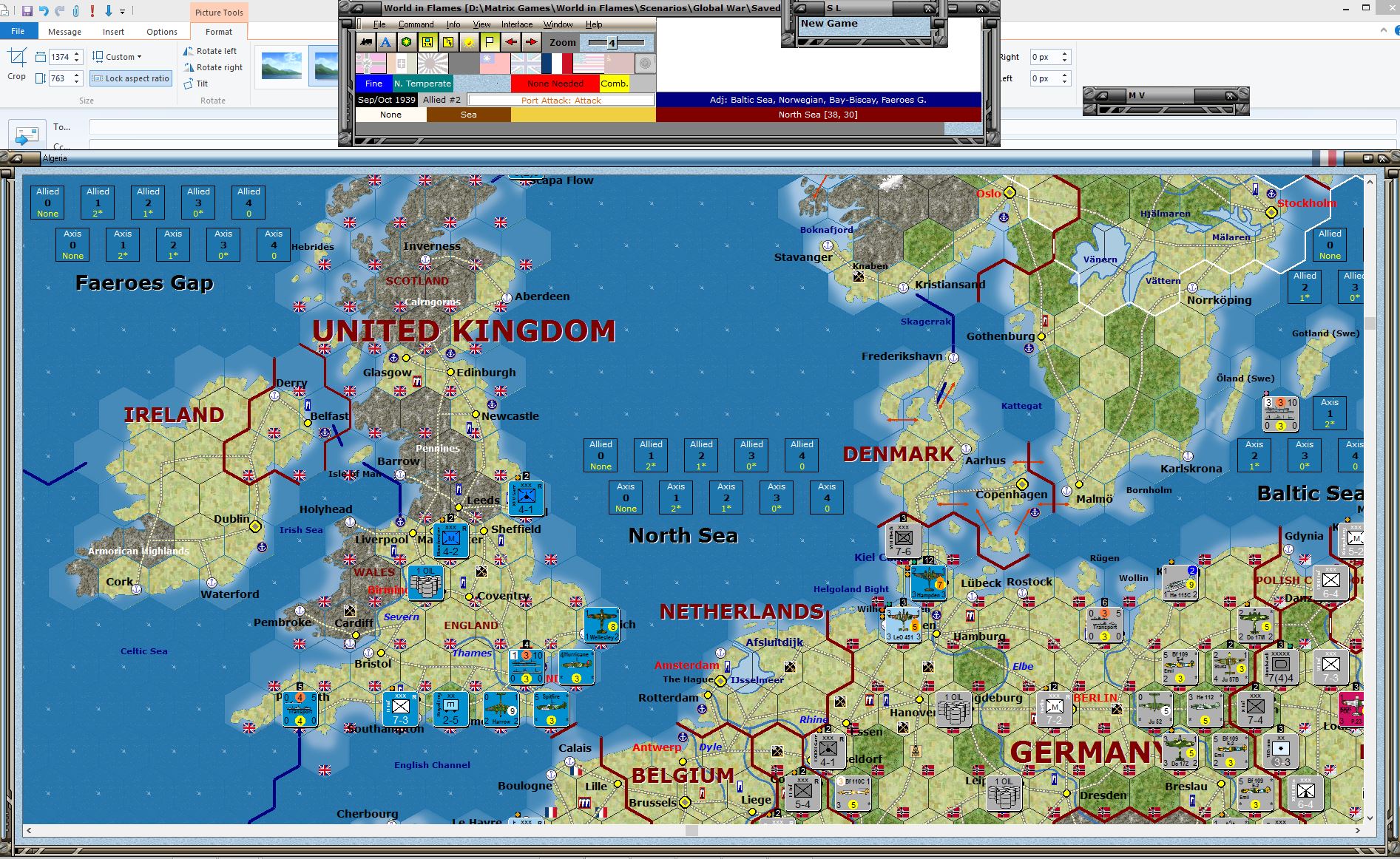
Task: Select the German flag in the country bar
Action: click(x=371, y=64)
